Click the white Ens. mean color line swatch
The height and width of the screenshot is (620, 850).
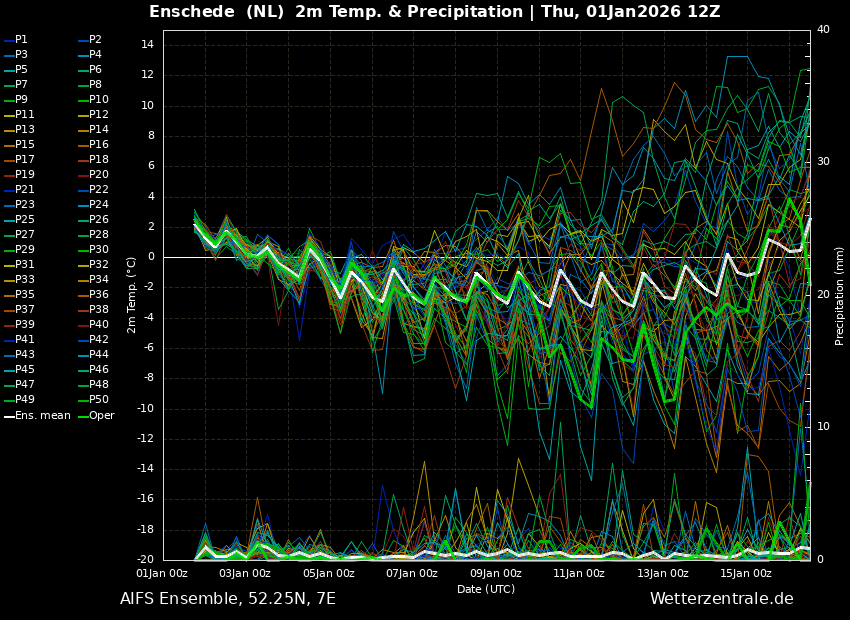(x=9, y=417)
